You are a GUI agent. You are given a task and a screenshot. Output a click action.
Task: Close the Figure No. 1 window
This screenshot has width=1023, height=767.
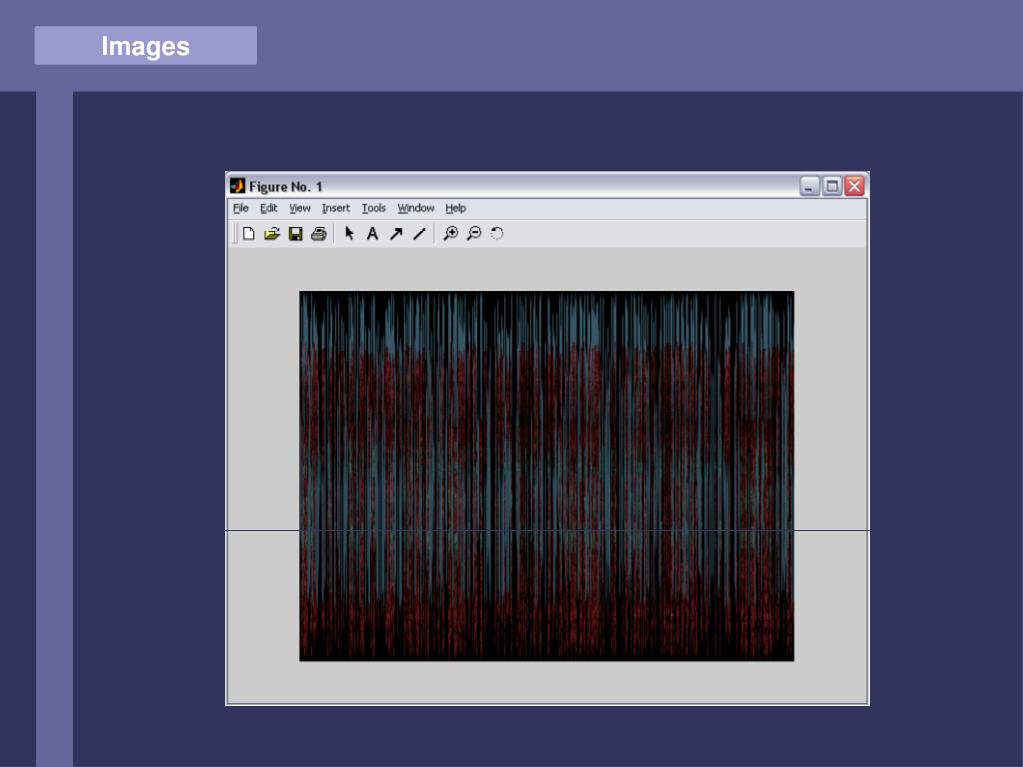coord(854,187)
